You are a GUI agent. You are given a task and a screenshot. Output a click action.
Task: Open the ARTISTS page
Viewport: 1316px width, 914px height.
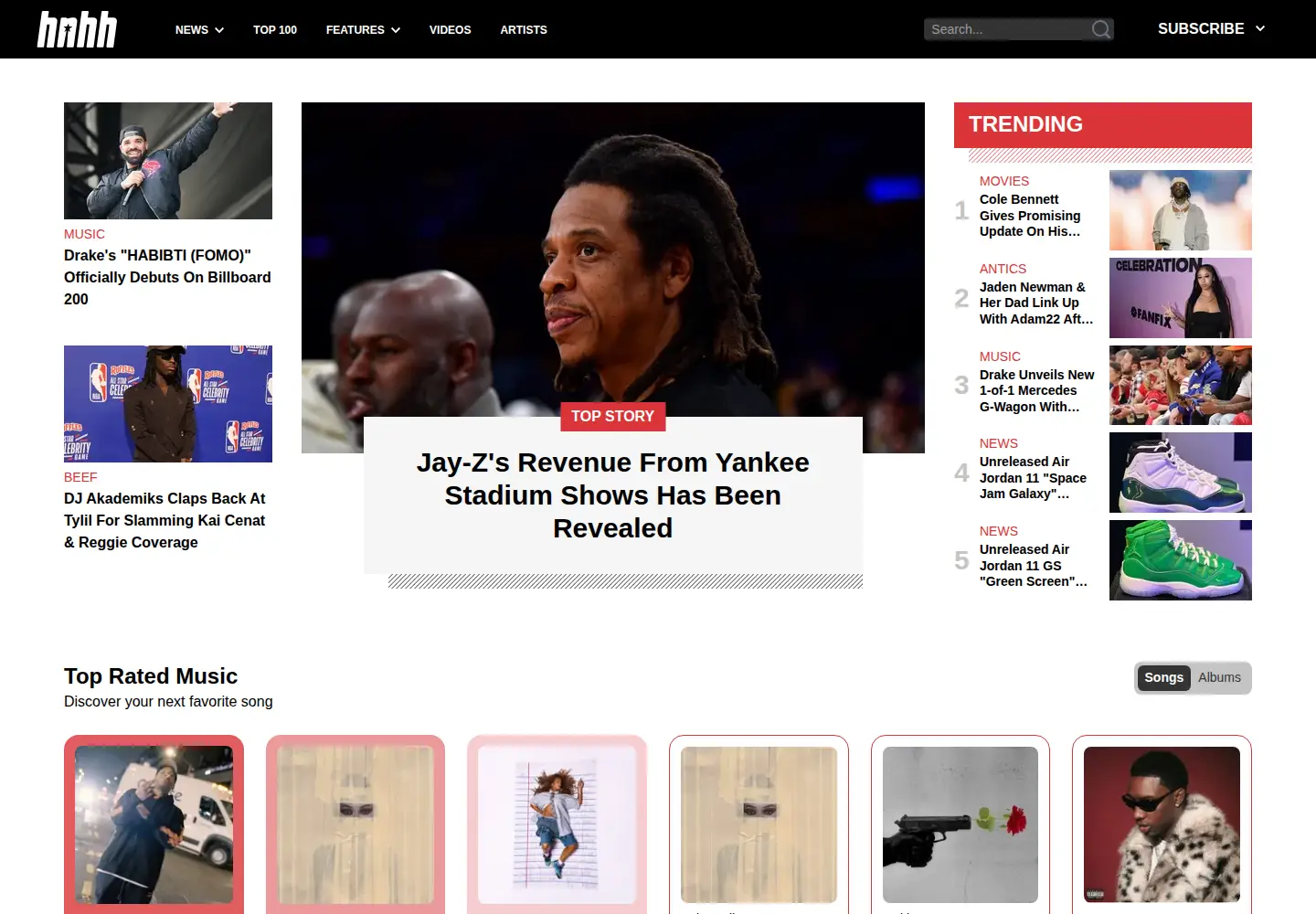[524, 30]
